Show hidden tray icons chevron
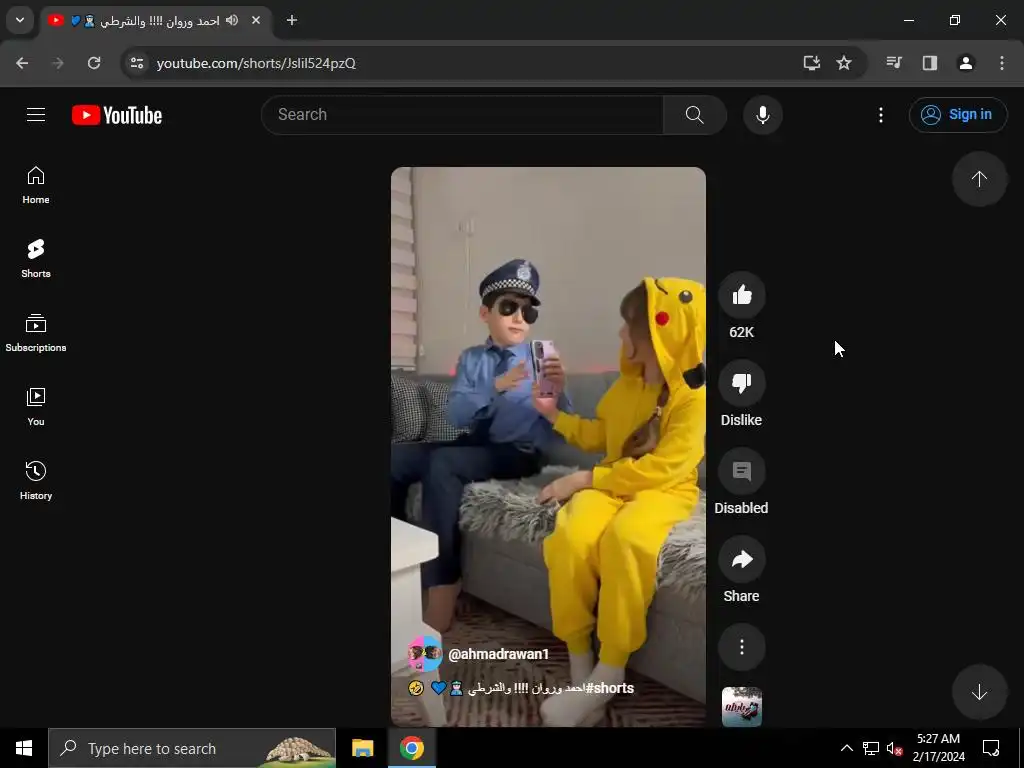The width and height of the screenshot is (1024, 768). point(846,748)
